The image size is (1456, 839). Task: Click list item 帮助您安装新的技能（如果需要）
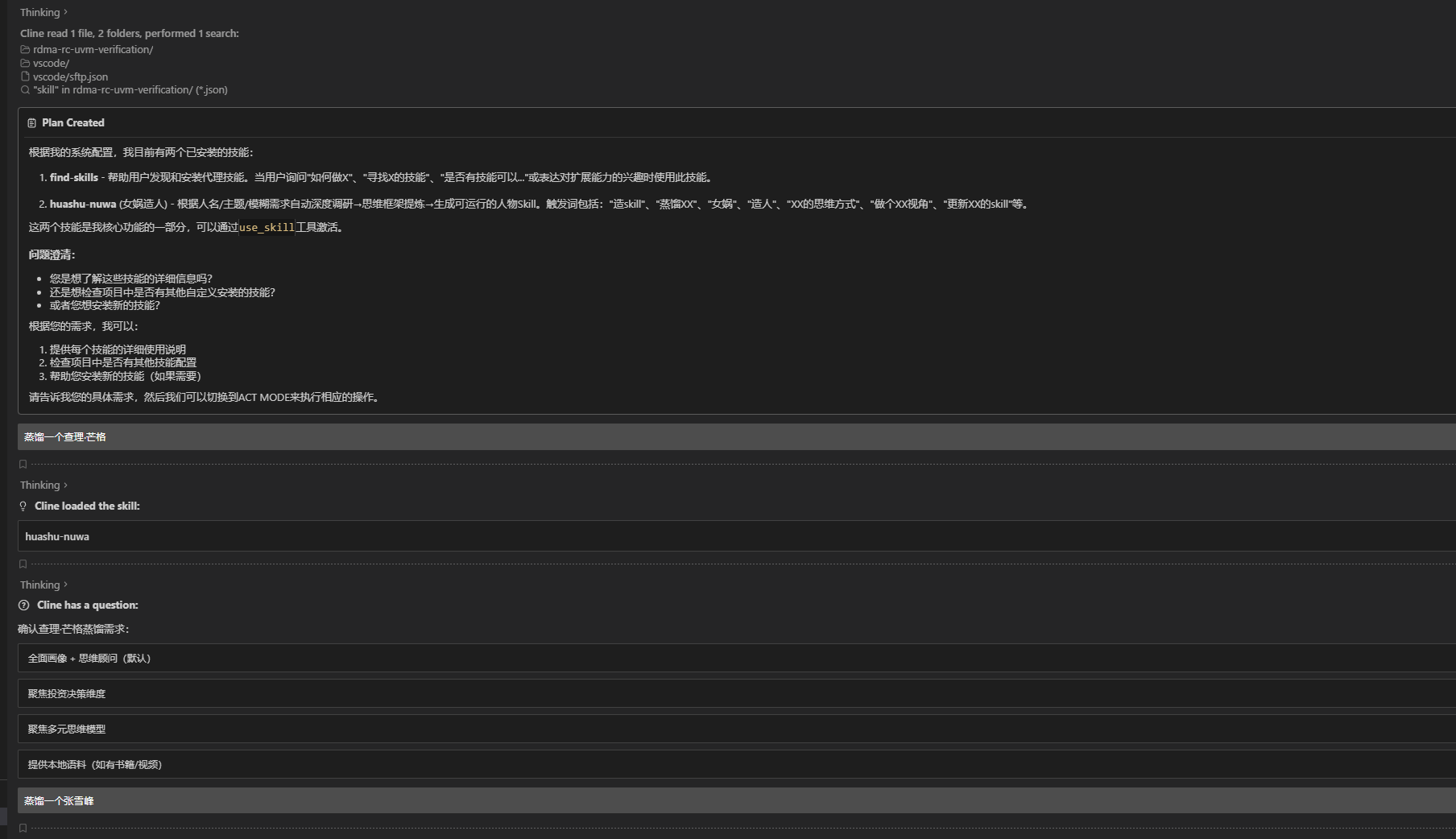(x=126, y=376)
